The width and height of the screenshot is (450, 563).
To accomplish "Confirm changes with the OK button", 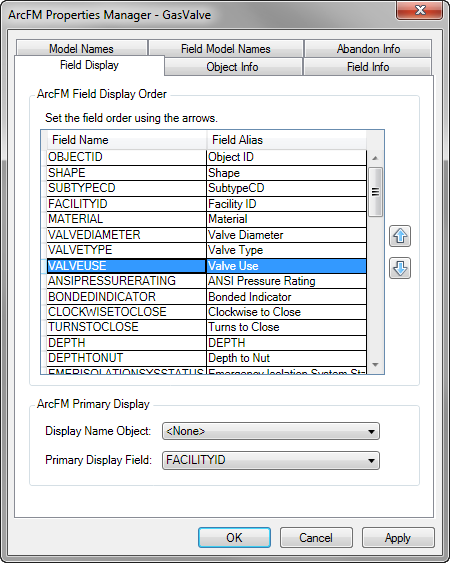I will tap(234, 538).
